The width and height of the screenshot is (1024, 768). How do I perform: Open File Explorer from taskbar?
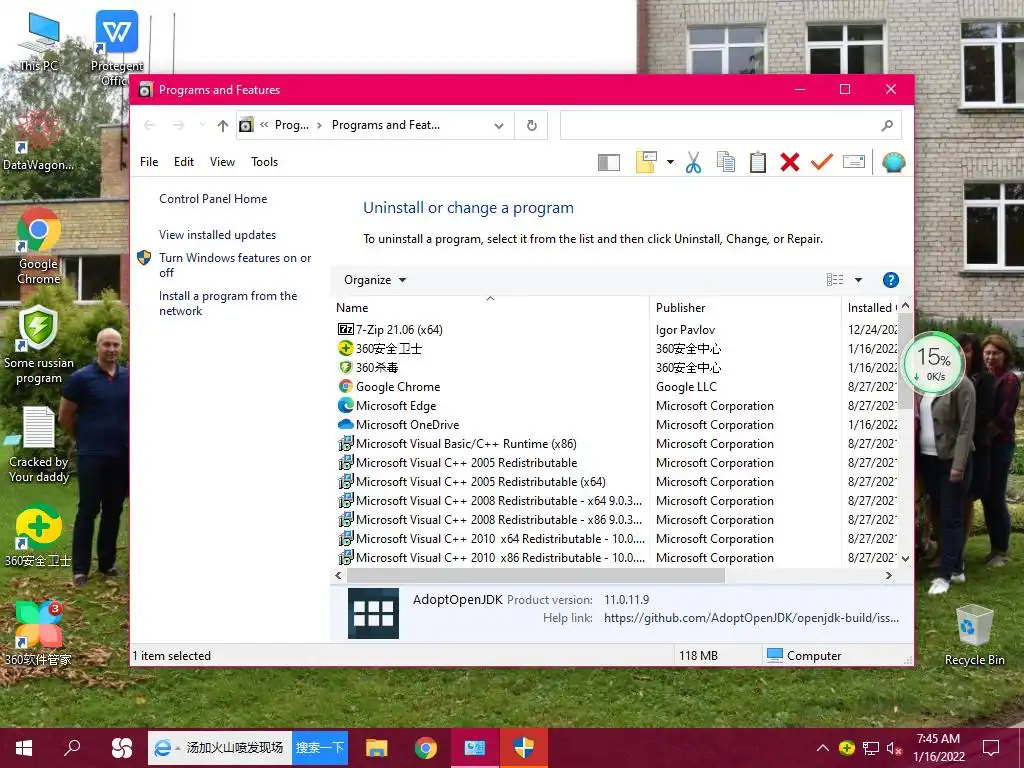click(376, 748)
